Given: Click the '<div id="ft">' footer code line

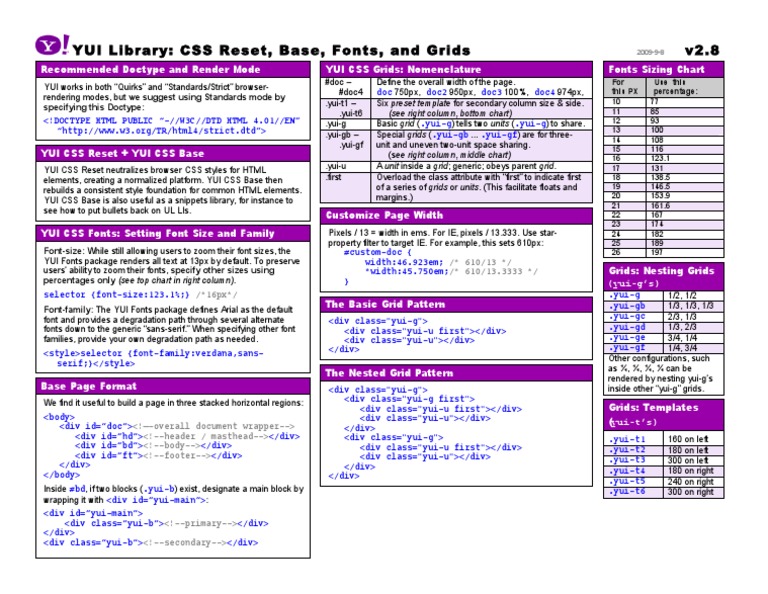Looking at the screenshot, I should click(158, 455).
